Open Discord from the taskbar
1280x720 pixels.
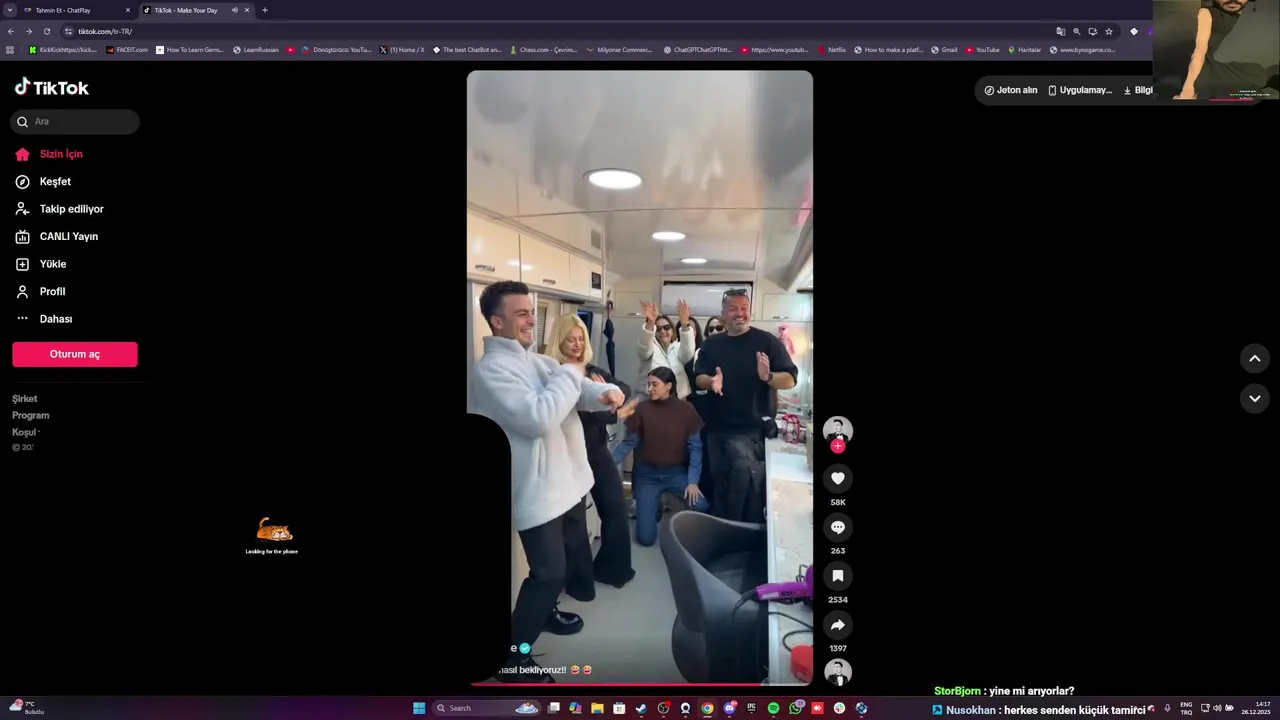[x=729, y=708]
